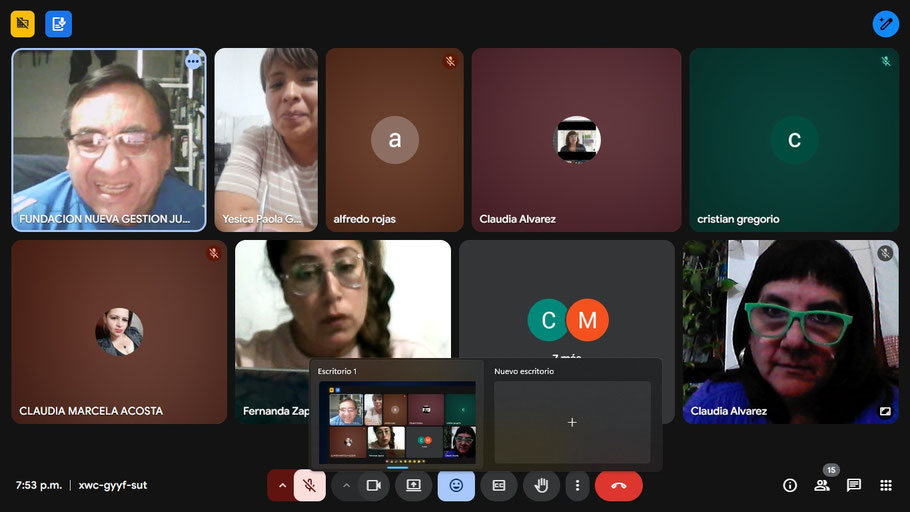Screen dimensions: 910x512
Task: Click the present screen icon
Action: (x=414, y=485)
